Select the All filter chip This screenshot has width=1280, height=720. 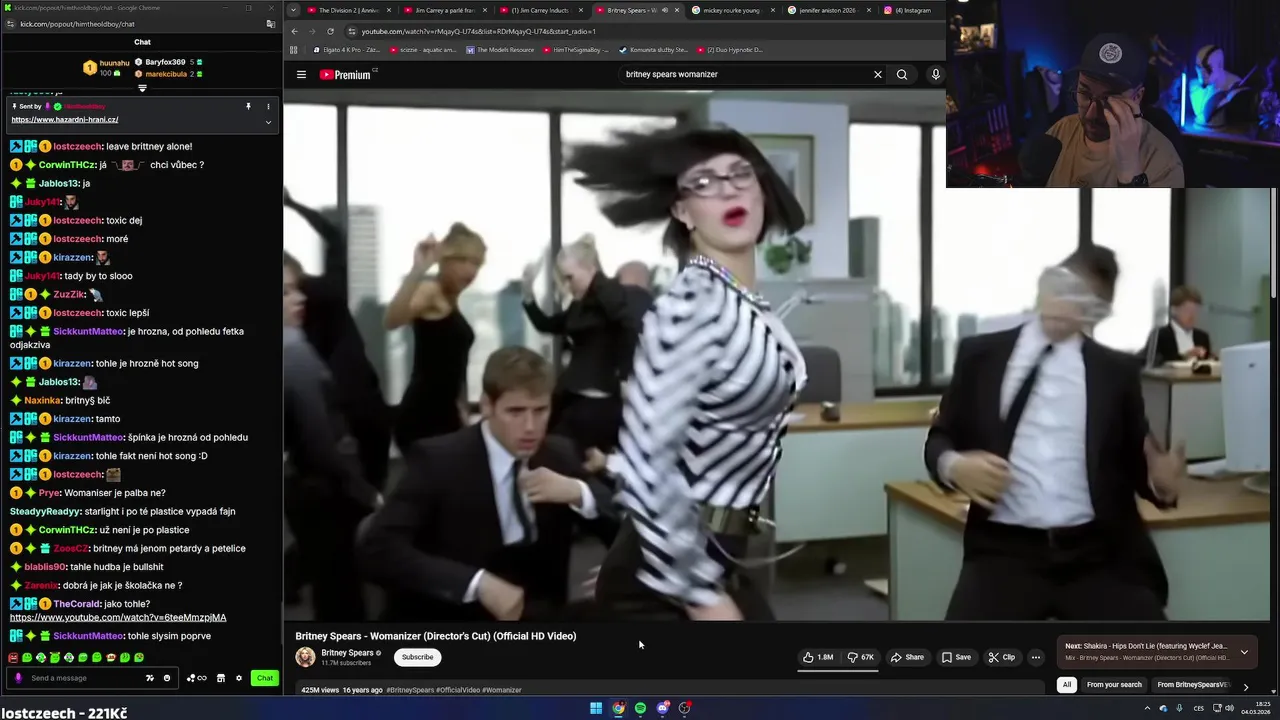coord(1067,685)
